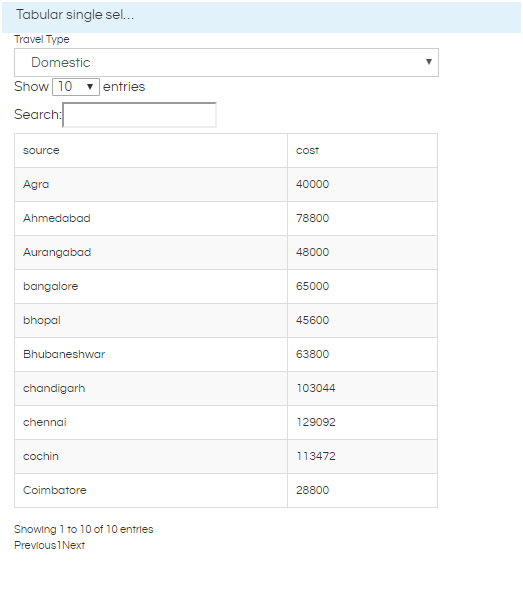523x595 pixels.
Task: Click the Tabular single sel... panel header
Action: pos(262,17)
